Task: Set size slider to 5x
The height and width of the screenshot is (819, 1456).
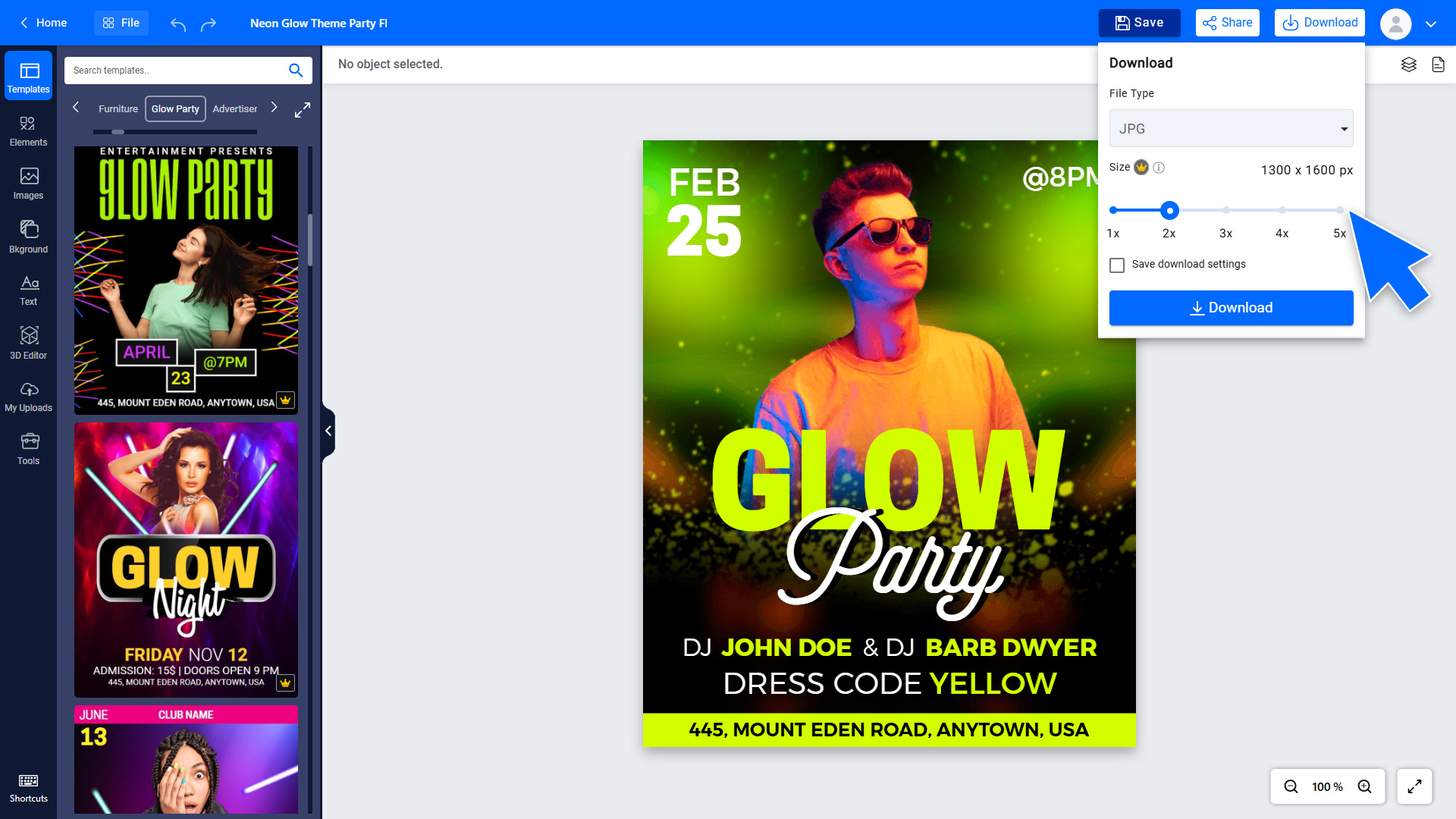Action: (1340, 210)
